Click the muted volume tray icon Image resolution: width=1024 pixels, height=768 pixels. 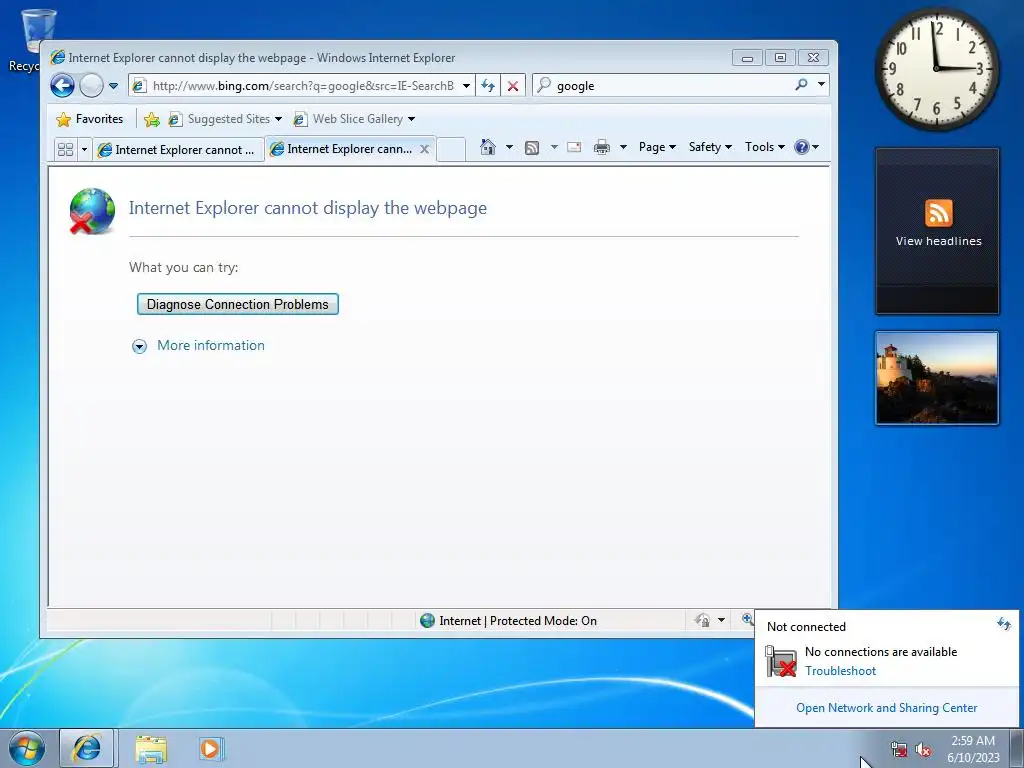click(923, 750)
